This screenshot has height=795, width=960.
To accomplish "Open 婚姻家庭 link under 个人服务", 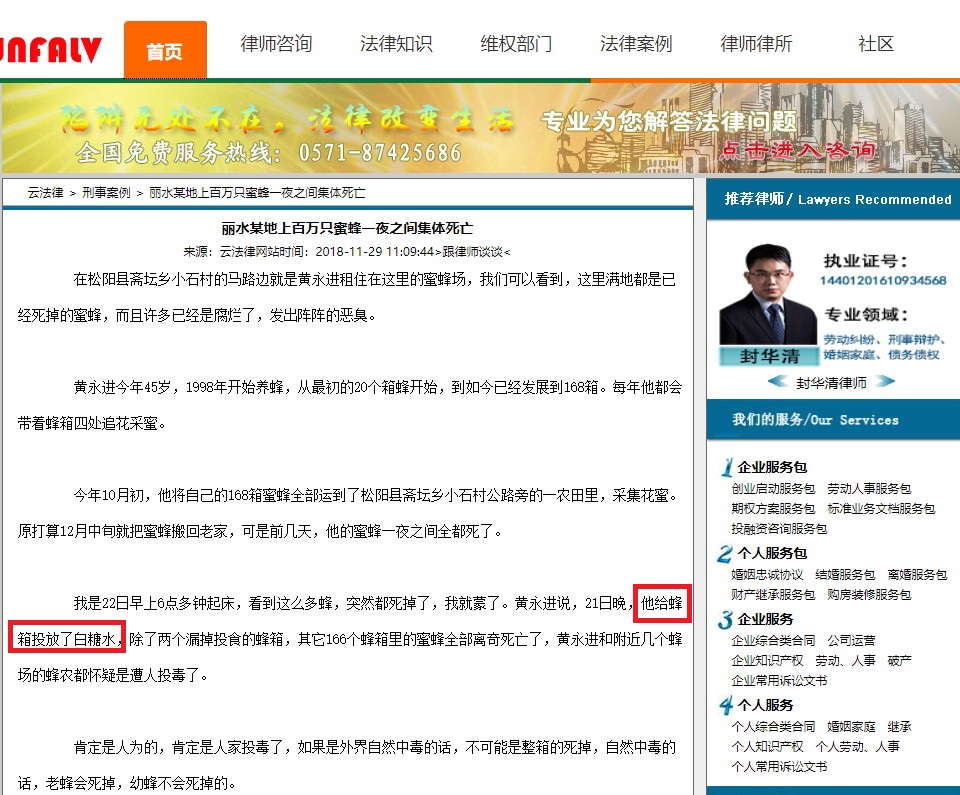I will pyautogui.click(x=851, y=726).
